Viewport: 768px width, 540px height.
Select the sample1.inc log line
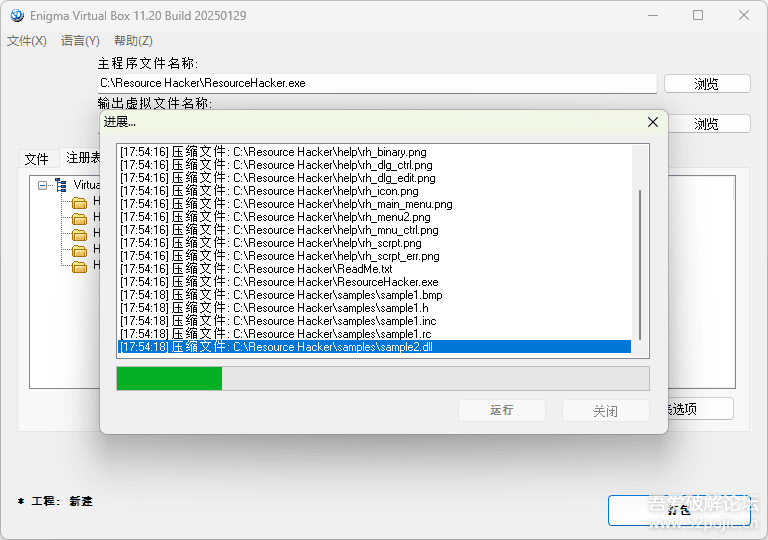[x=375, y=320]
